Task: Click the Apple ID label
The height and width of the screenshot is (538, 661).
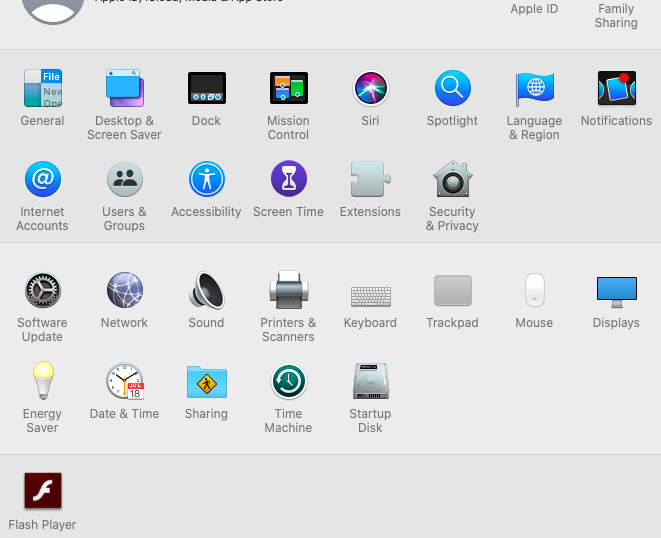Action: tap(534, 8)
